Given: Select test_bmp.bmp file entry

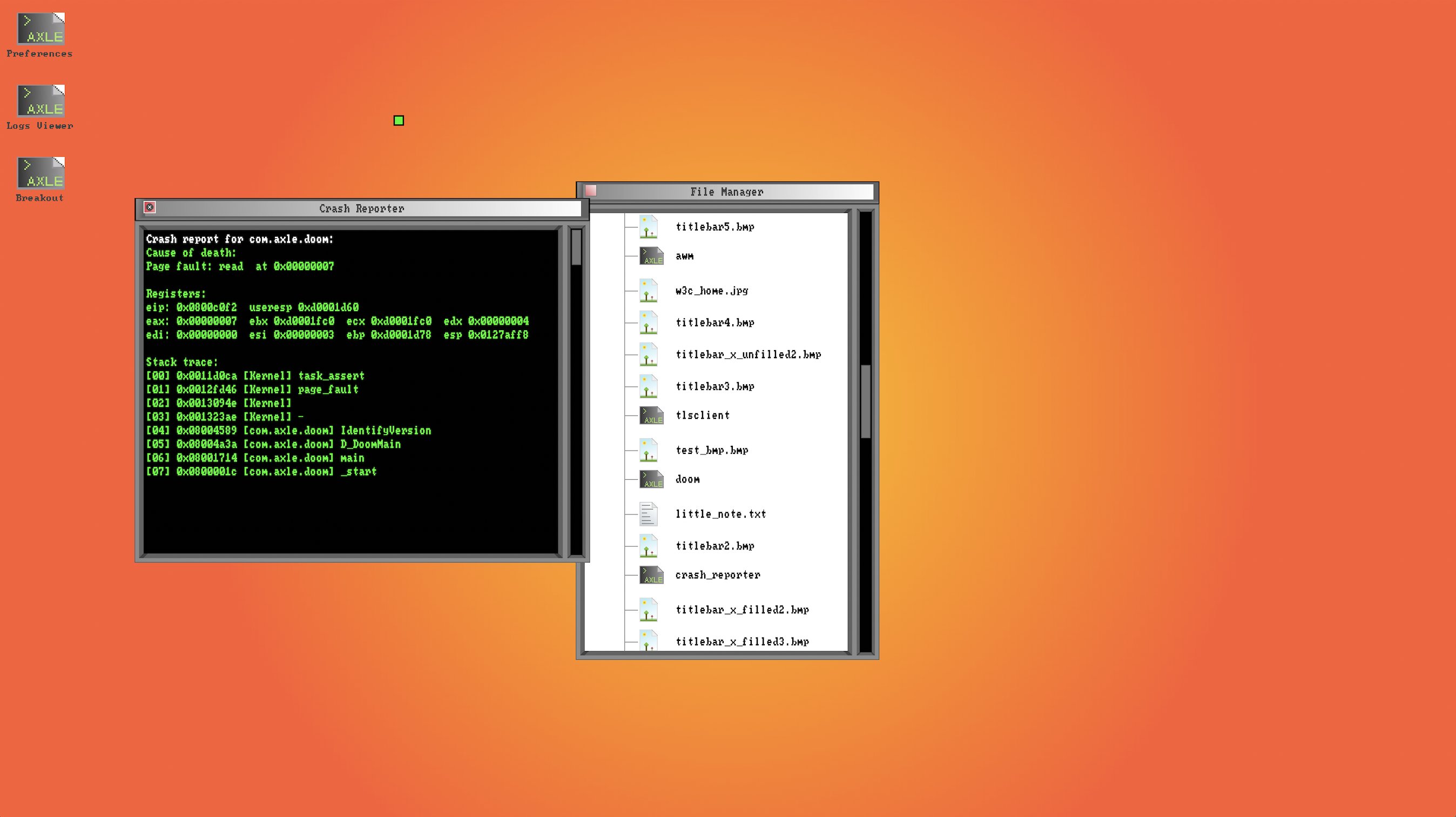Looking at the screenshot, I should coord(712,451).
